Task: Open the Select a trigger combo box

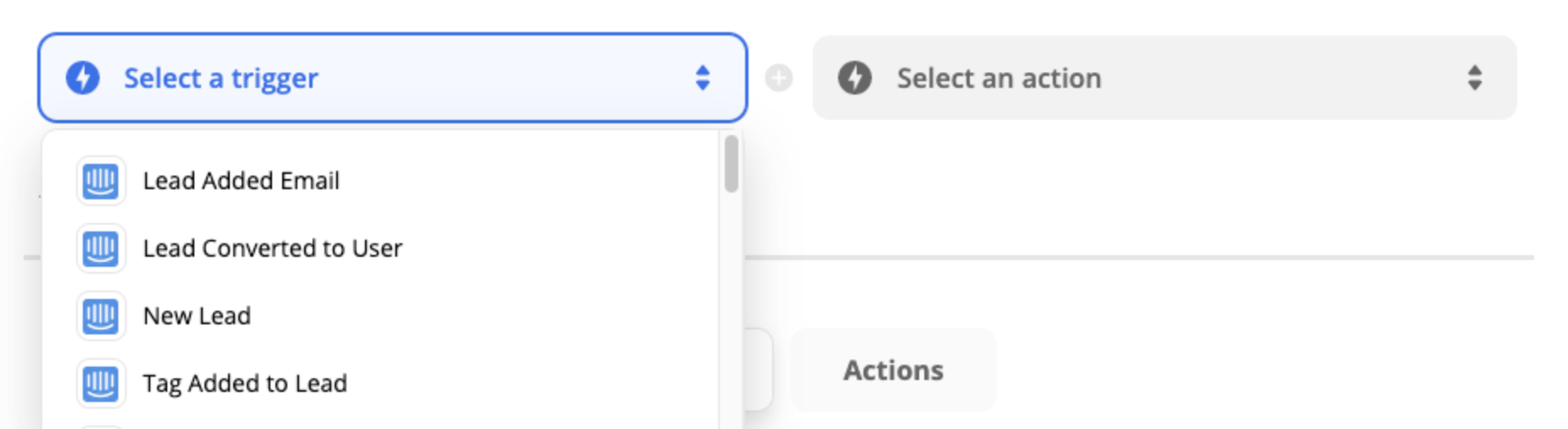Action: pyautogui.click(x=393, y=78)
